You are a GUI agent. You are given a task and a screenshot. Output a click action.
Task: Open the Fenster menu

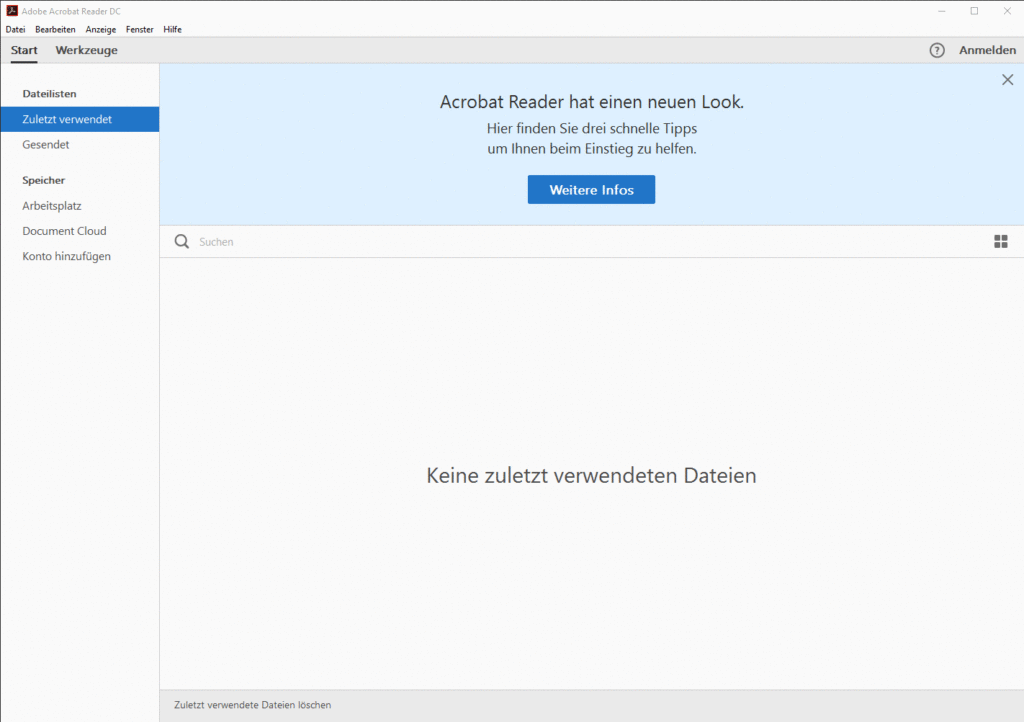point(140,29)
